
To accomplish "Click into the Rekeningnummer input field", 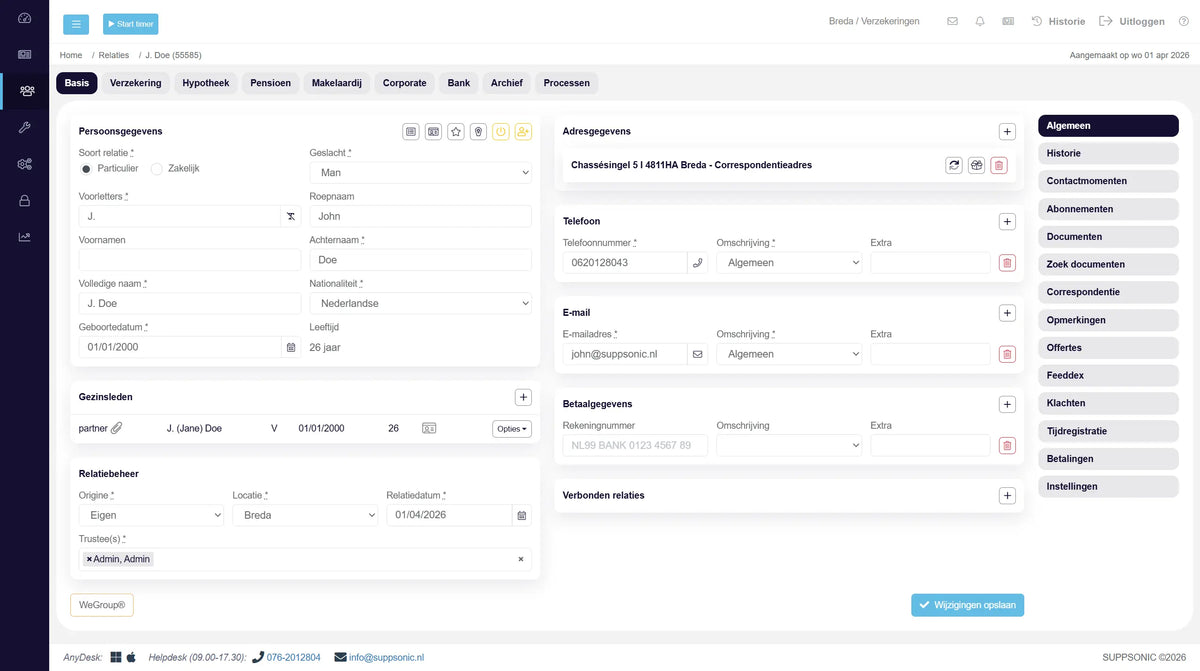I will click(635, 445).
